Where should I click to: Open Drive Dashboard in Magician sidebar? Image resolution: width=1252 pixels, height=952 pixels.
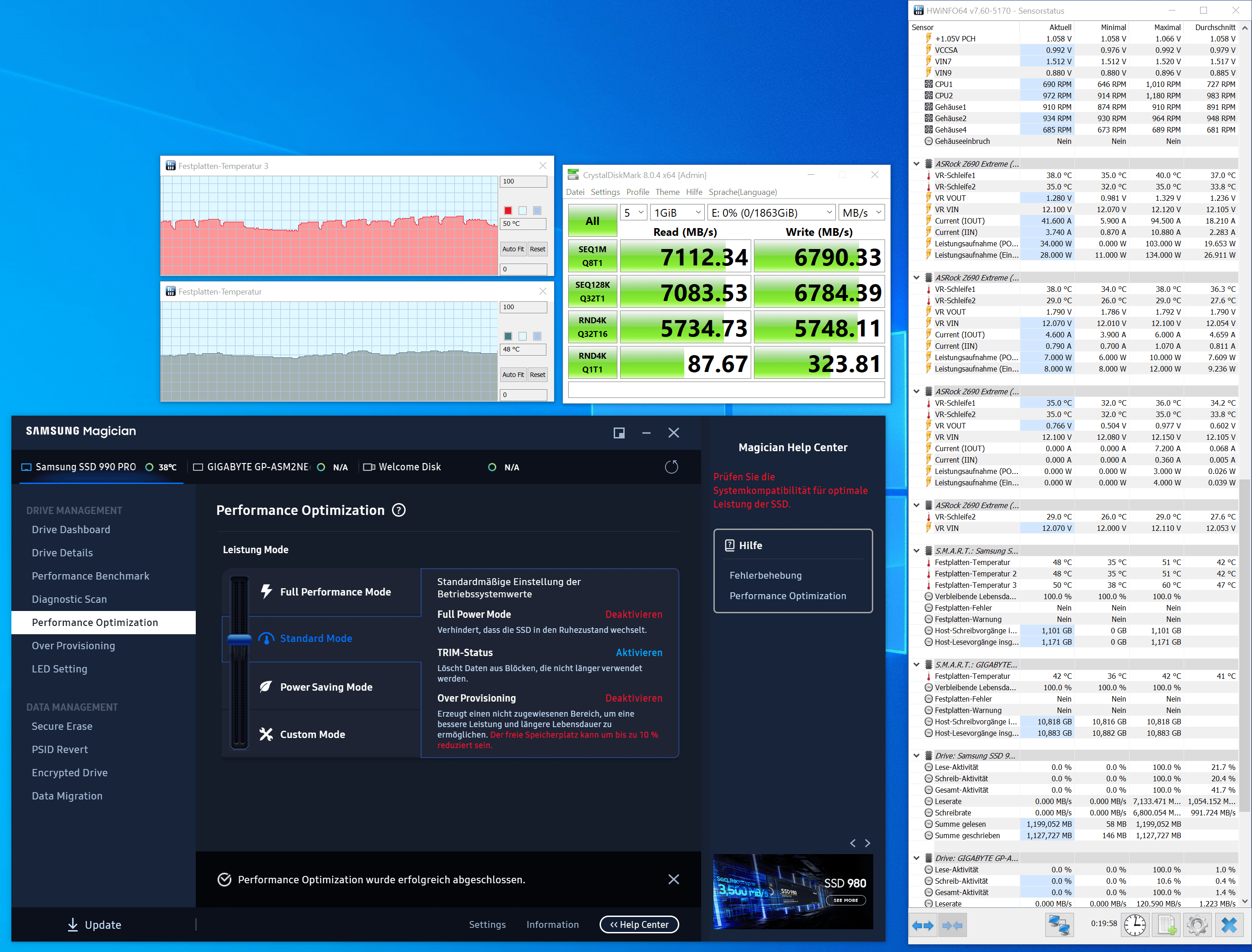pos(71,530)
